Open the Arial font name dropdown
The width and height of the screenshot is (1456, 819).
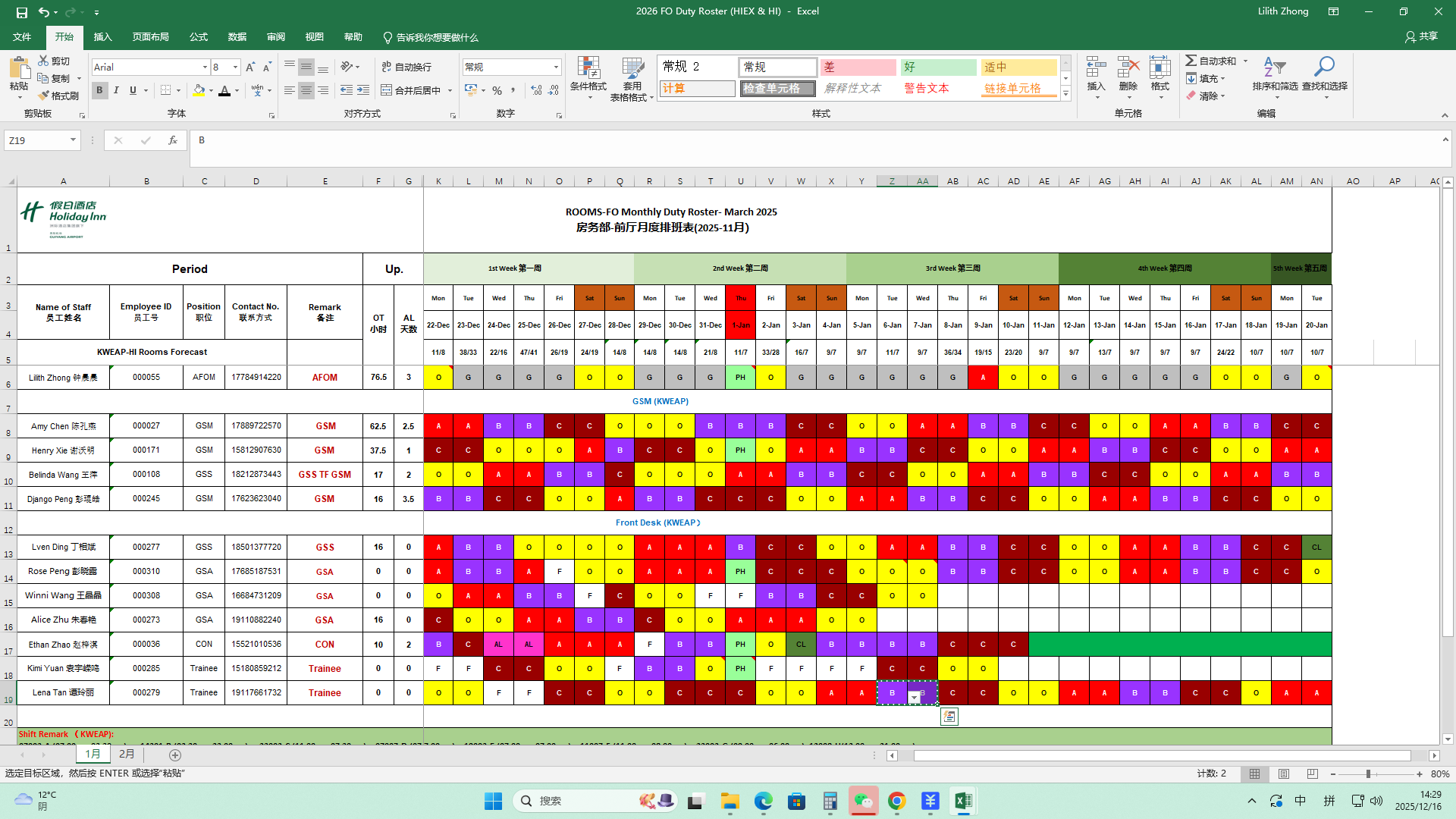click(x=205, y=67)
